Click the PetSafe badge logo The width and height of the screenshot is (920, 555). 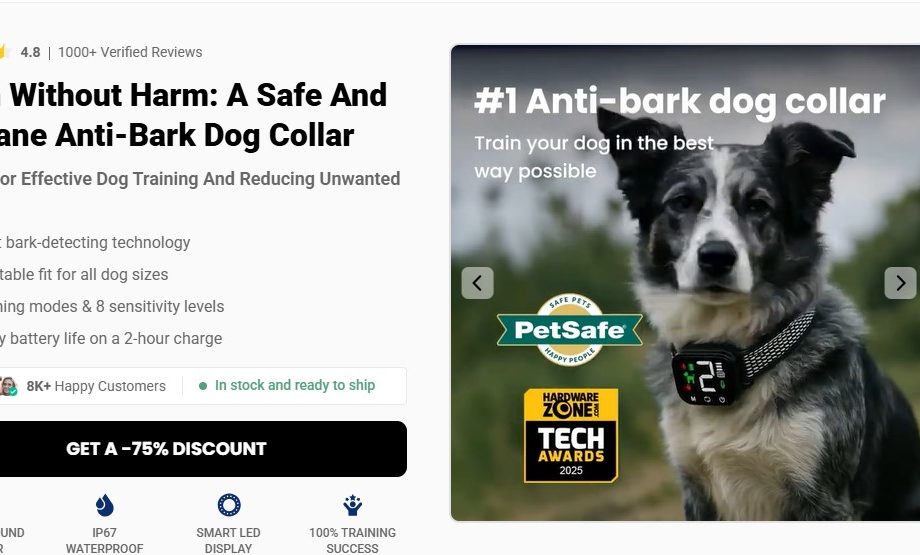pos(570,330)
